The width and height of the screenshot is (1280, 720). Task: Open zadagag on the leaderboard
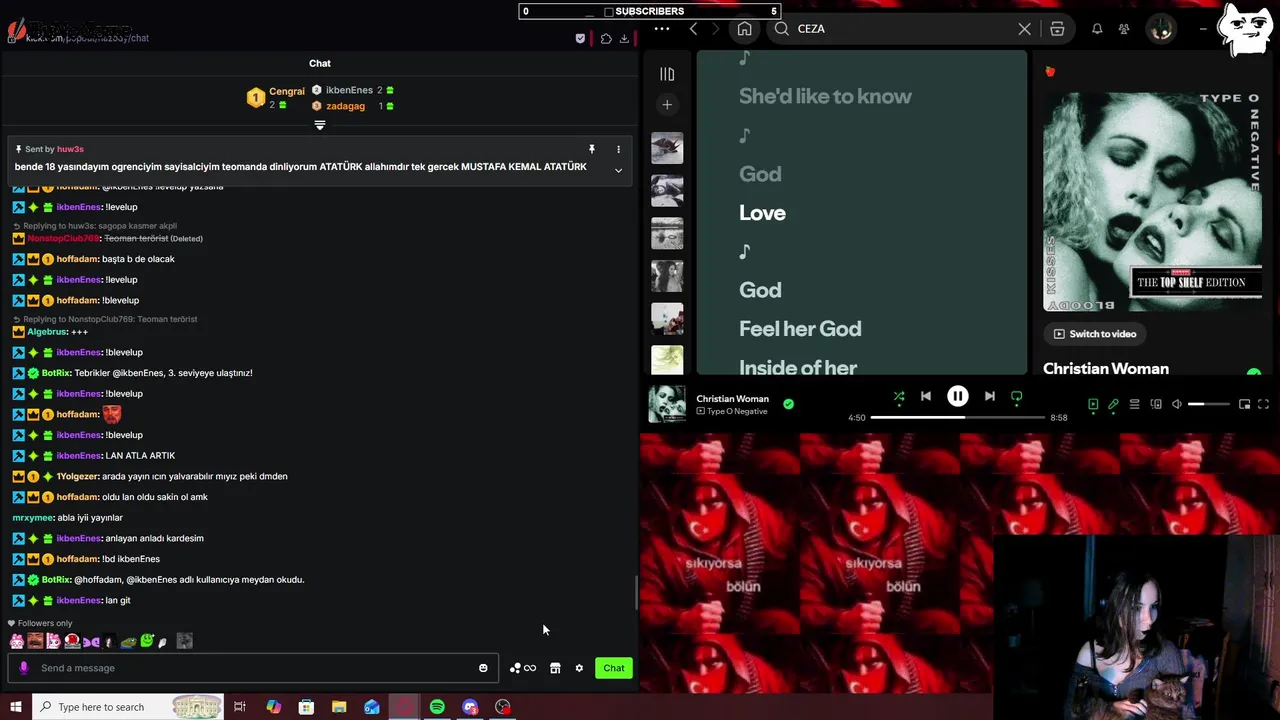pos(345,106)
